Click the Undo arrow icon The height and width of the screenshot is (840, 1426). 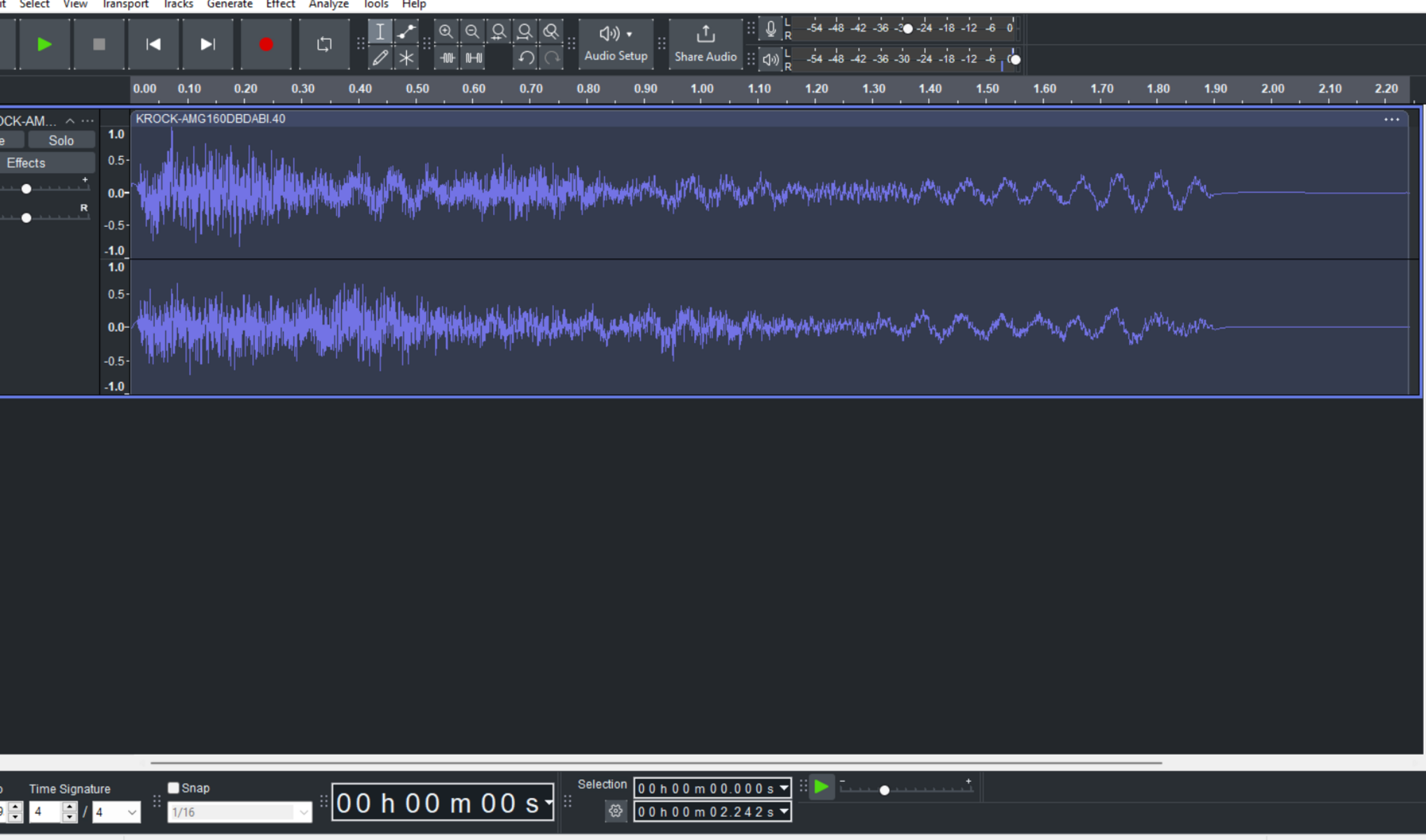(526, 58)
